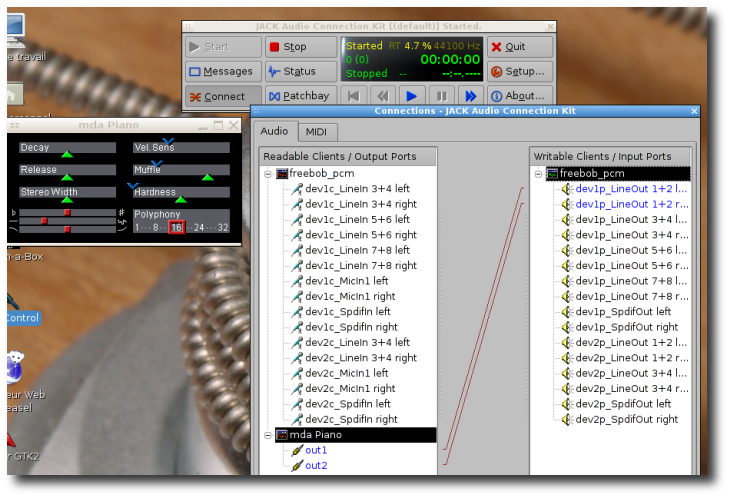Select dev1c_LineIn 7+8 left port icon
Image resolution: width=730 pixels, height=498 pixels.
point(297,250)
